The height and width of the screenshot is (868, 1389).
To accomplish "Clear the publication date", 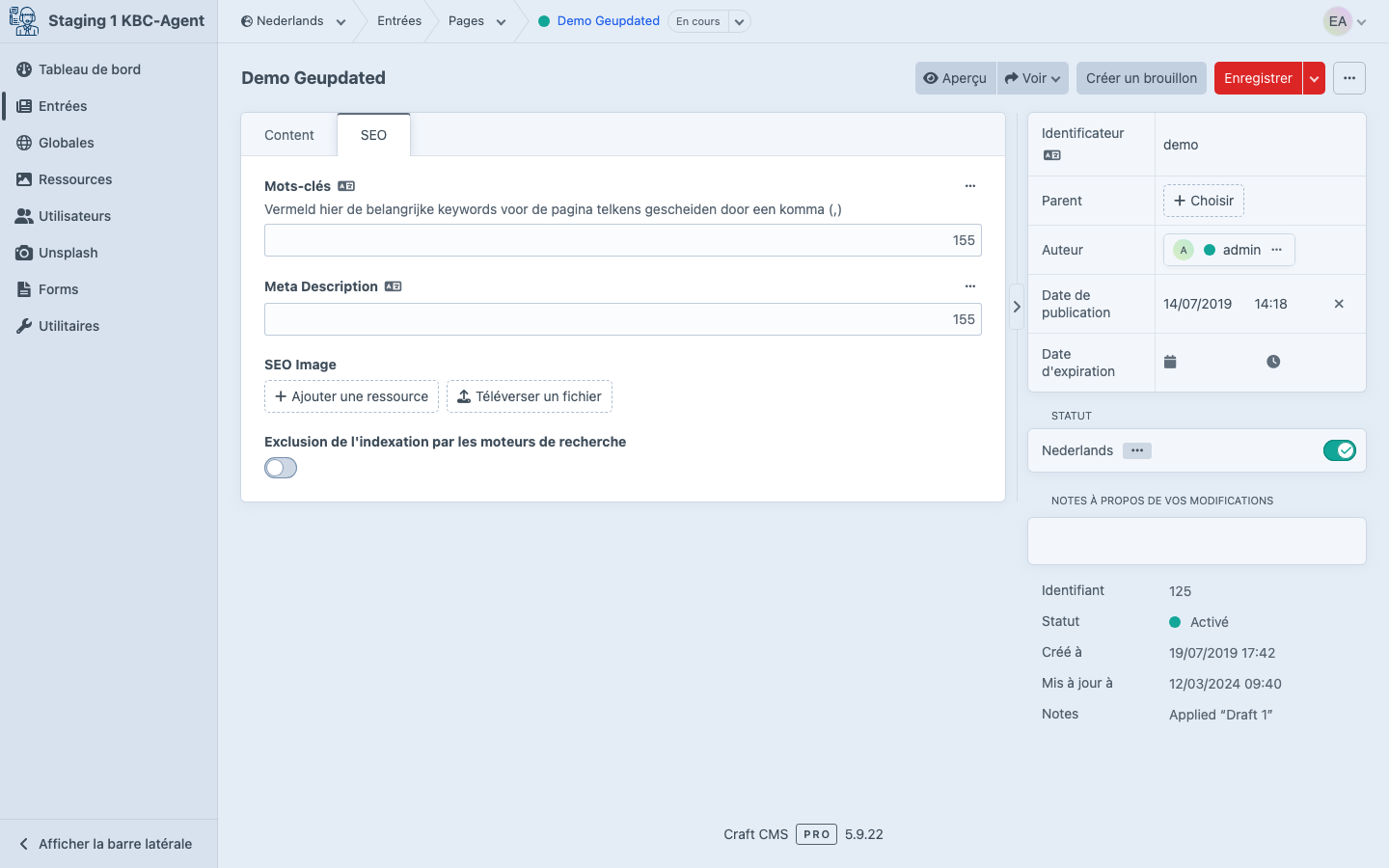I will [x=1339, y=304].
